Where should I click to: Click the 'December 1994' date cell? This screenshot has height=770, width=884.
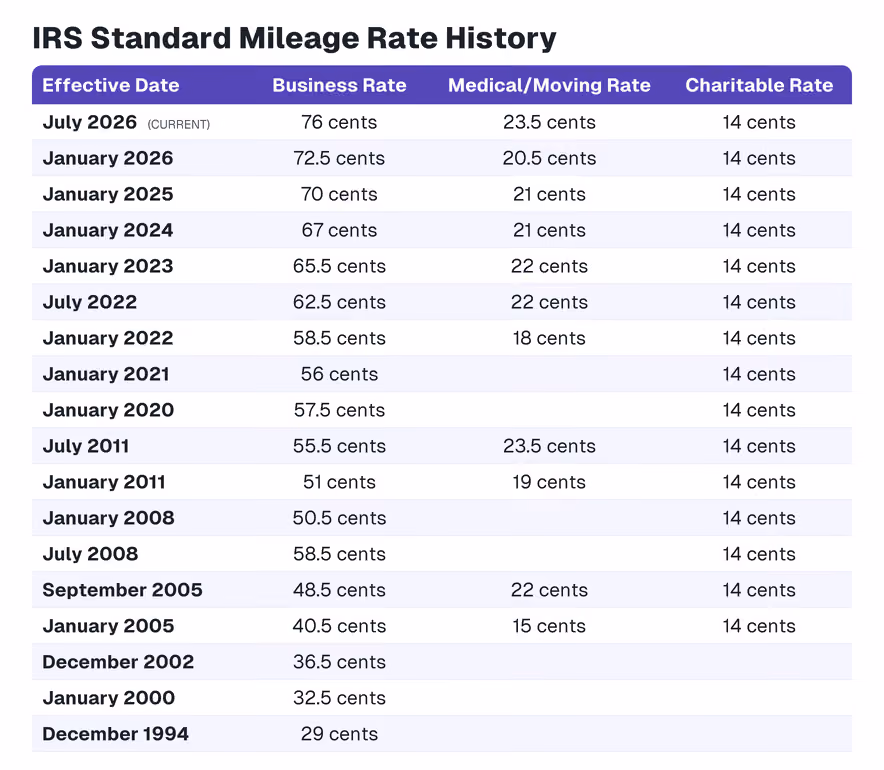(x=116, y=734)
